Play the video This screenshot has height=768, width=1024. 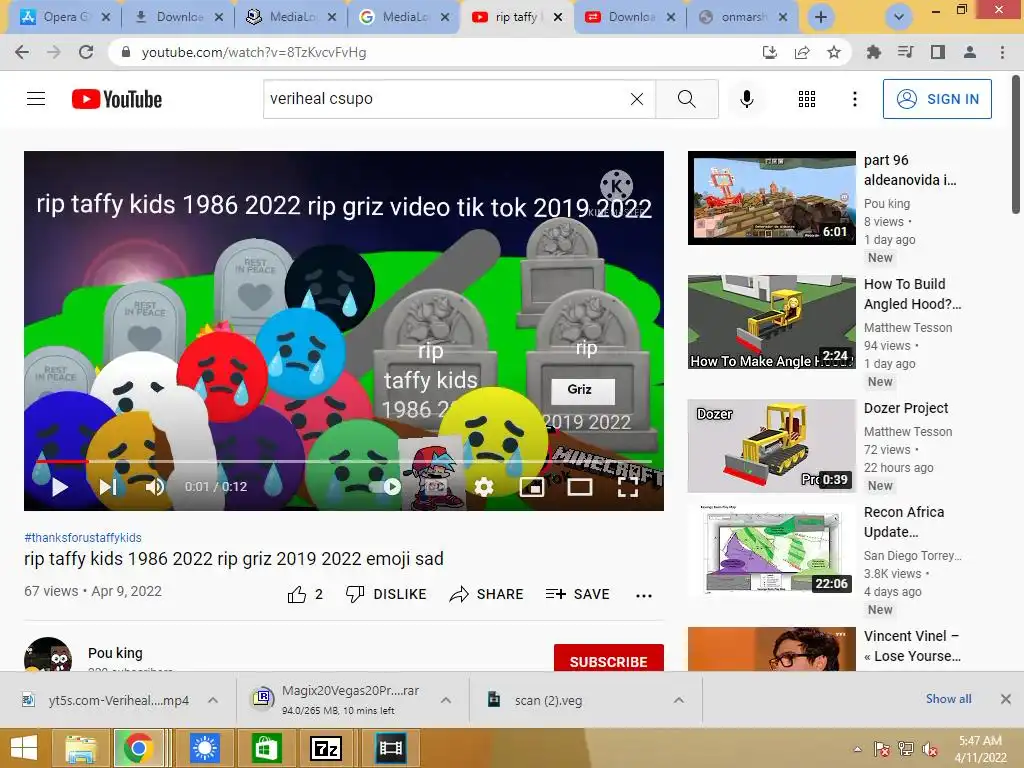coord(59,487)
